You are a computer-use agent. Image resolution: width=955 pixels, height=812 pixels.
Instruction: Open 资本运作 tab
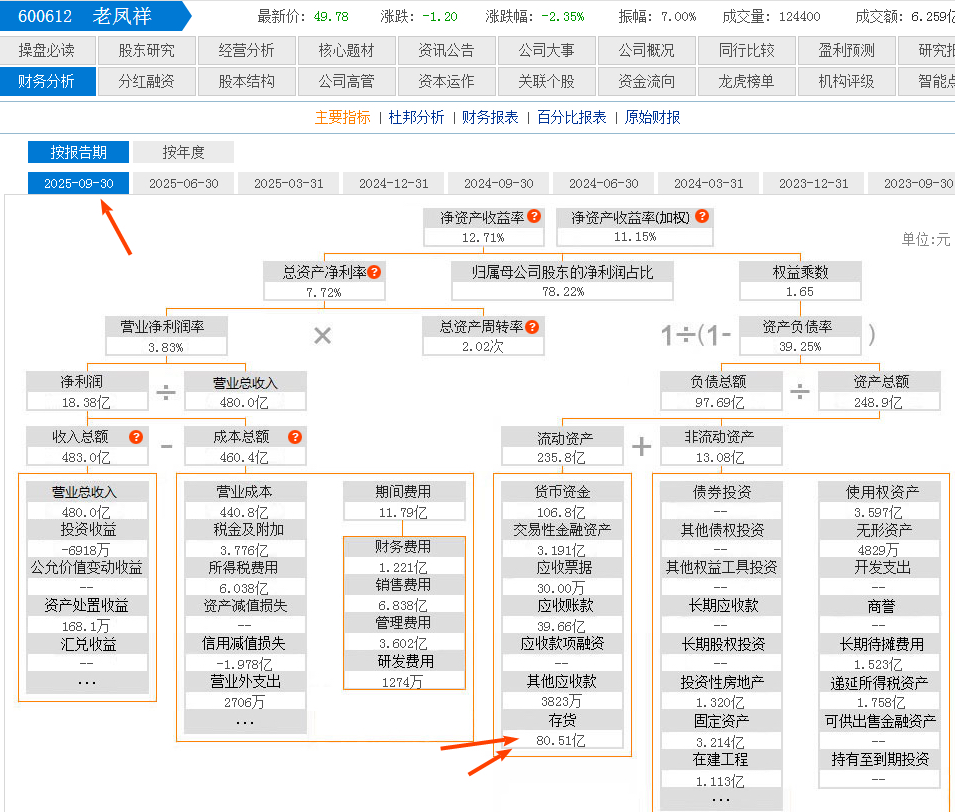(x=446, y=81)
